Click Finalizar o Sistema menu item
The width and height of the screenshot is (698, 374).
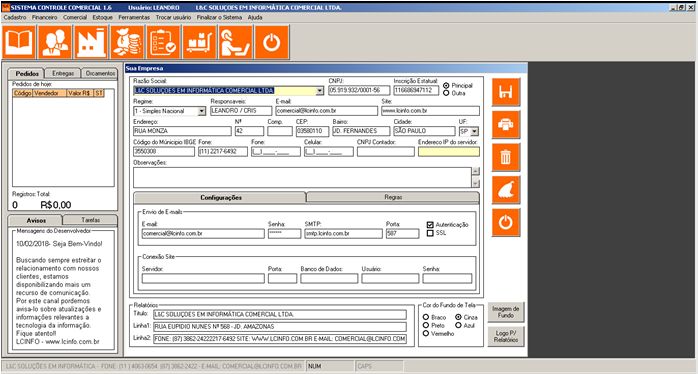(219, 17)
